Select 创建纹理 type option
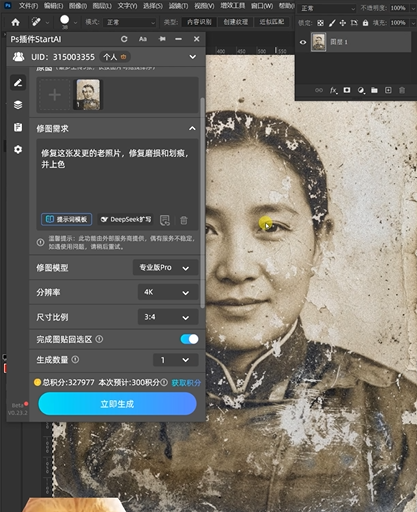Screen dimensions: 417x512 236,22
